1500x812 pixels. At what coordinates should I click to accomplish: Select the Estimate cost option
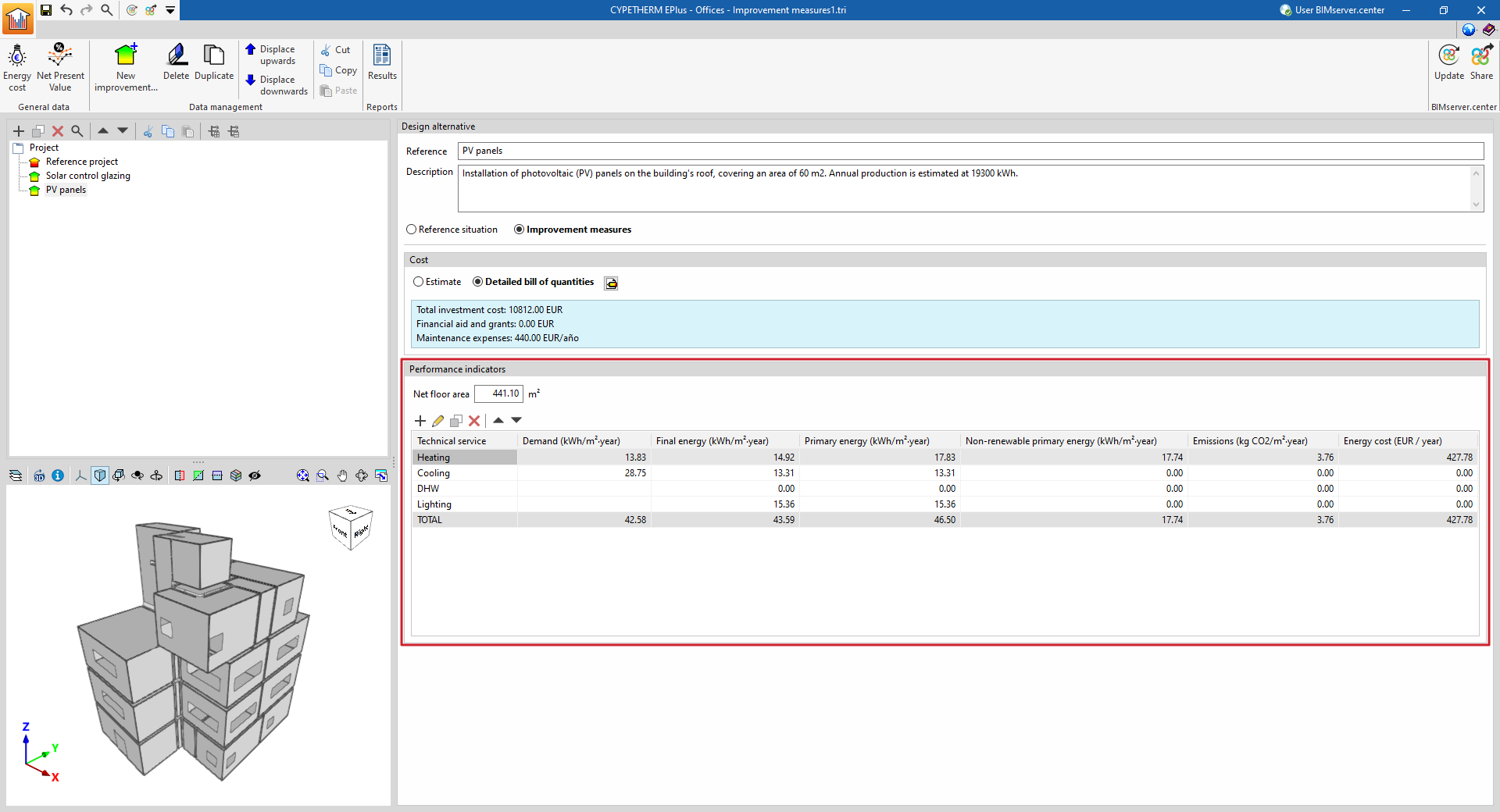click(419, 282)
